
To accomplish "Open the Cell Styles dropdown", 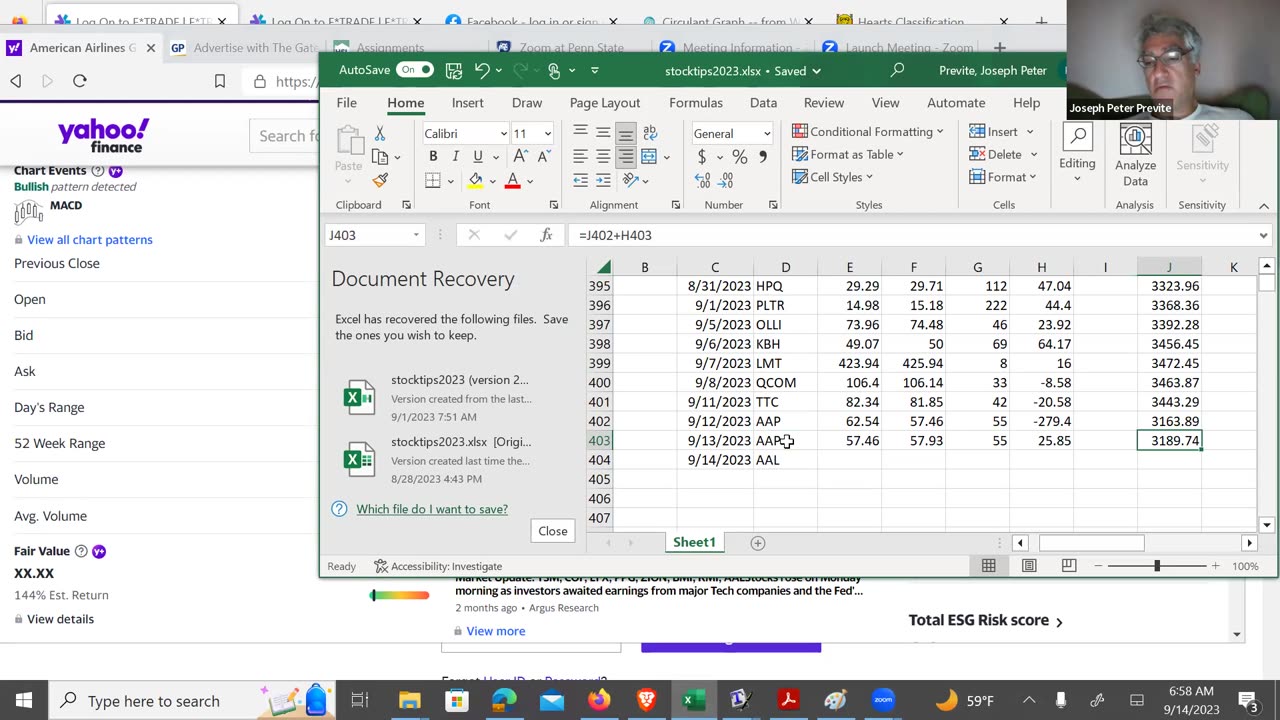I will tap(833, 177).
